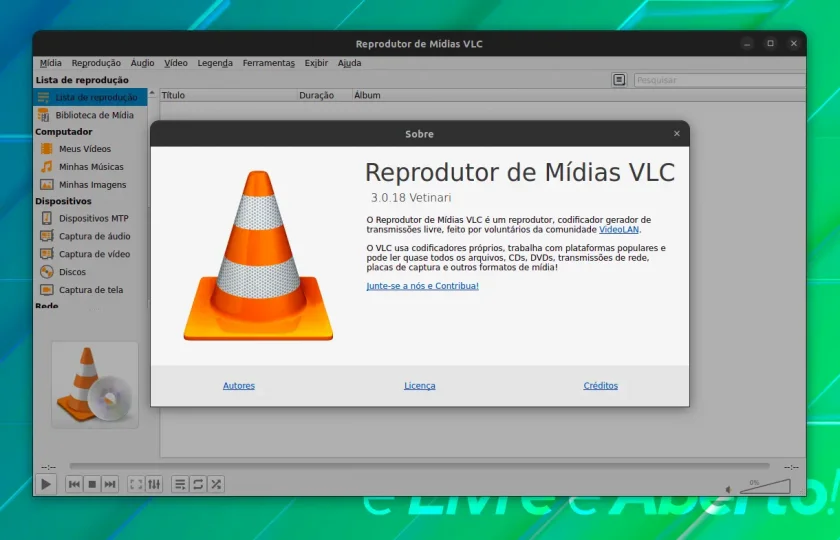
Task: Click the Dispositivos section header
Action: 63,201
